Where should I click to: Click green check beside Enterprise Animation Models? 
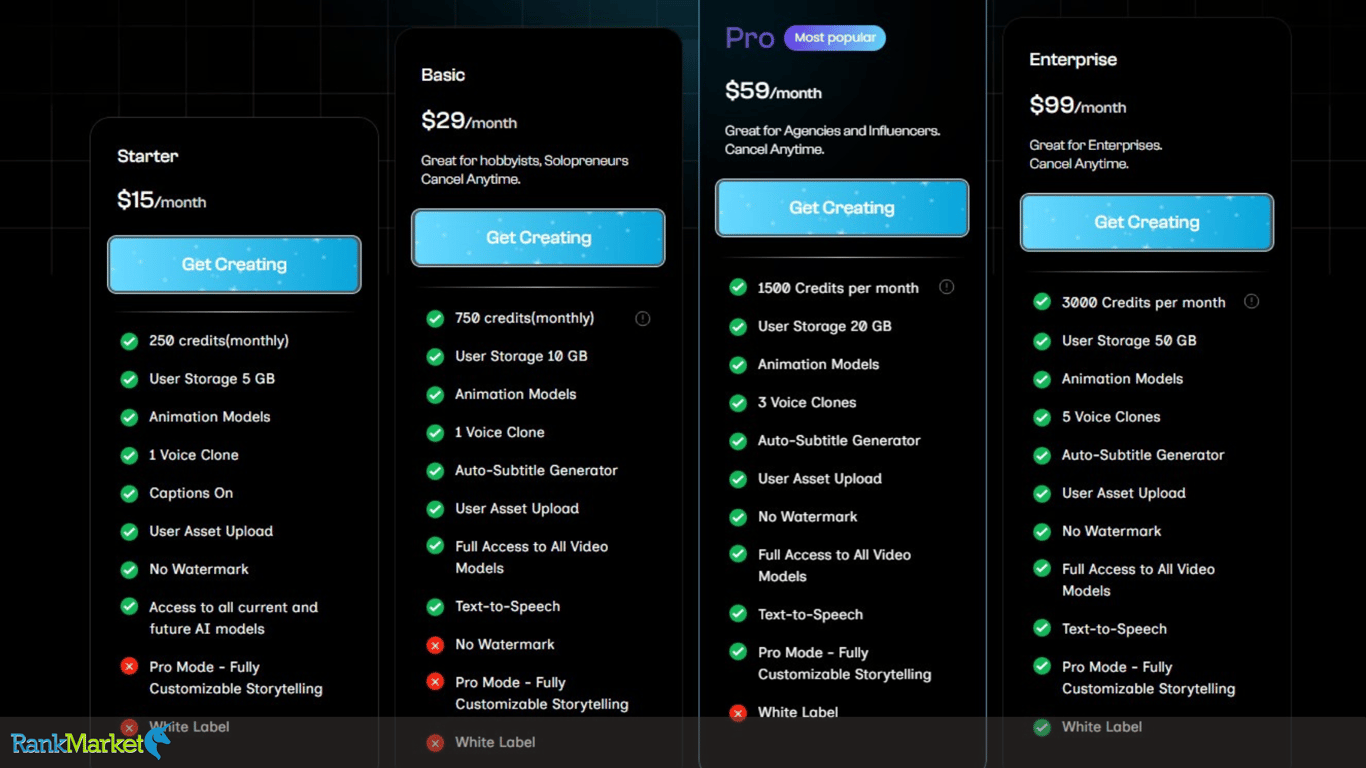pyautogui.click(x=1042, y=379)
